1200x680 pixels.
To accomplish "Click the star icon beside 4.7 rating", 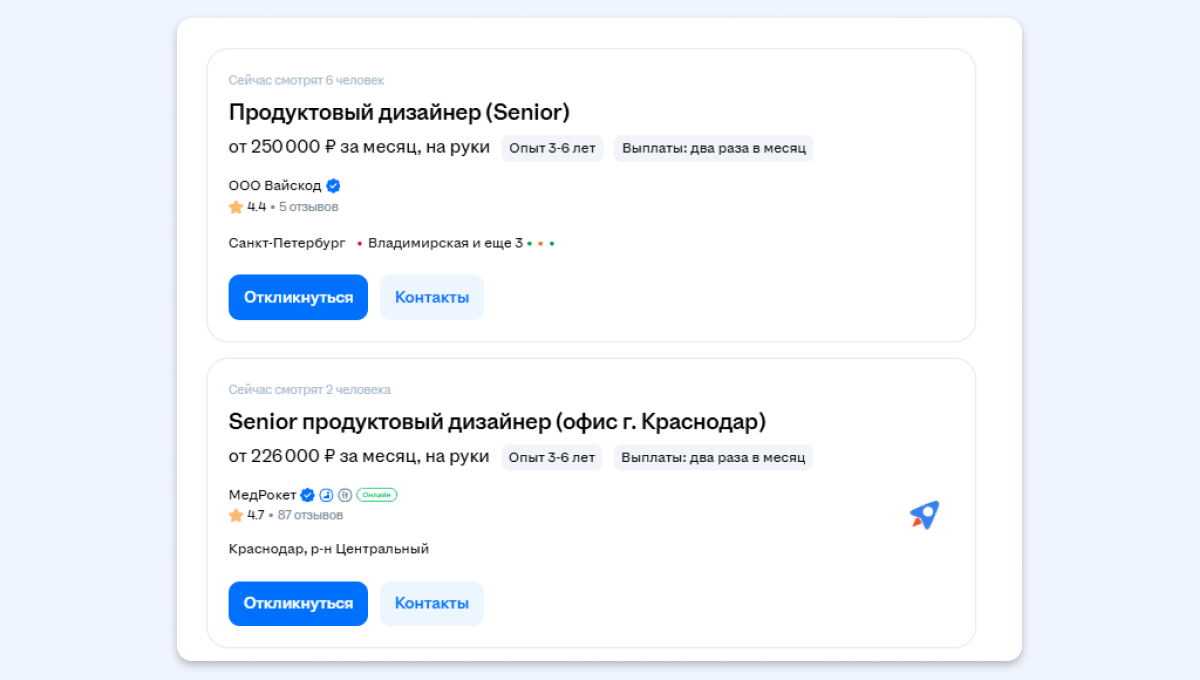I will click(x=236, y=515).
